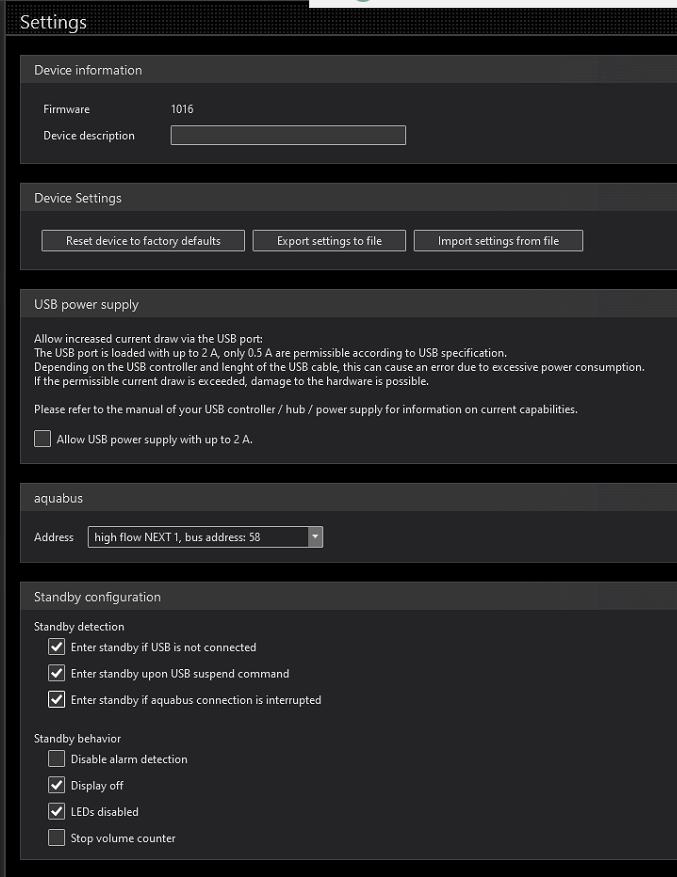Click the Settings page title
Screen dimensions: 677x877
(53, 22)
